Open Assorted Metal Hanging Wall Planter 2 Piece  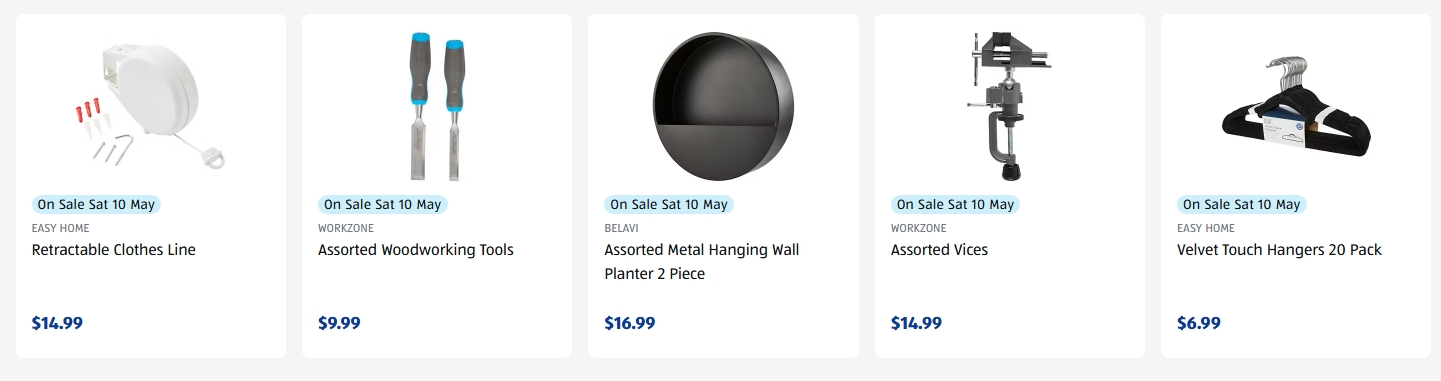pos(702,262)
